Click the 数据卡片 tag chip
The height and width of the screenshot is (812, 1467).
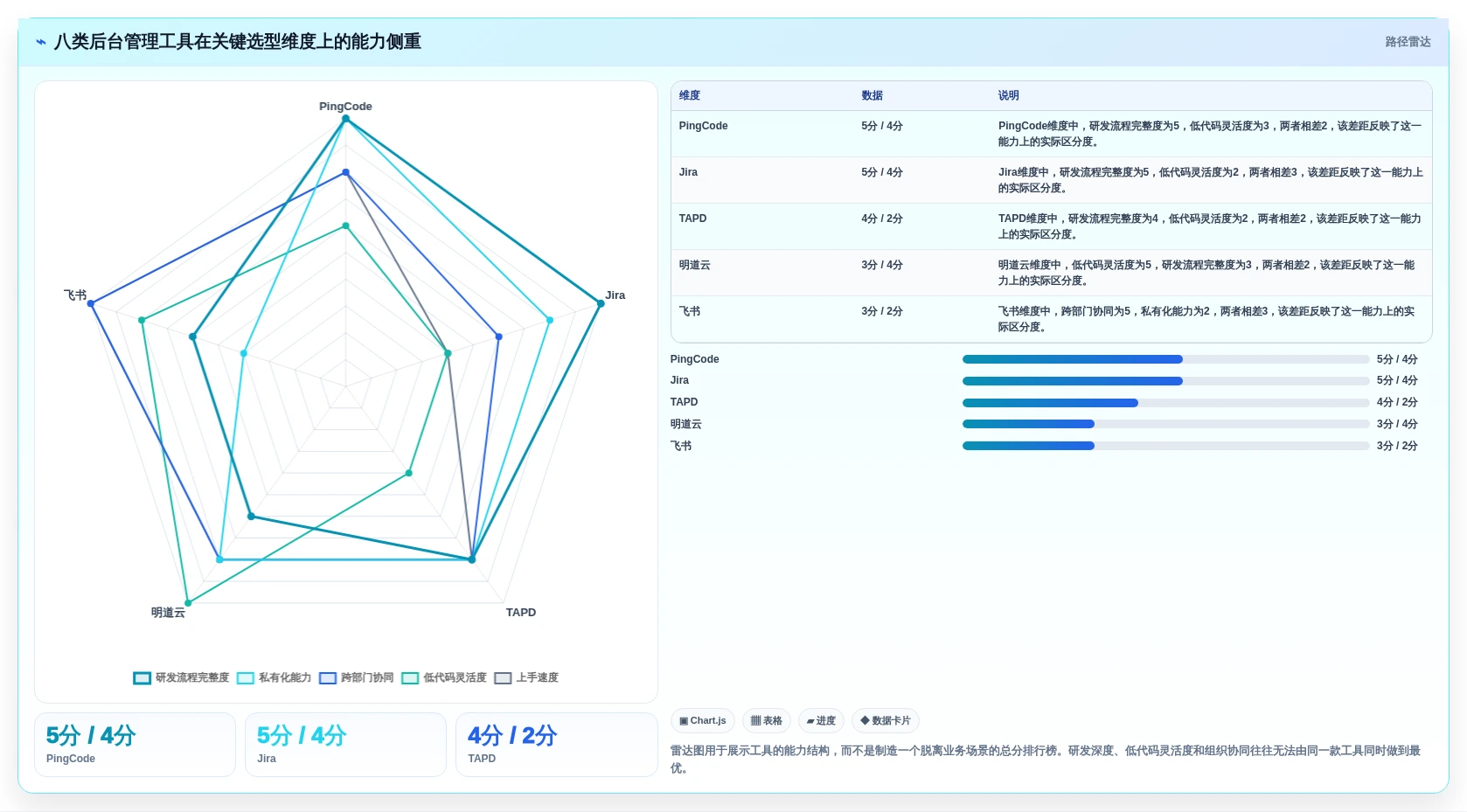pyautogui.click(x=886, y=721)
